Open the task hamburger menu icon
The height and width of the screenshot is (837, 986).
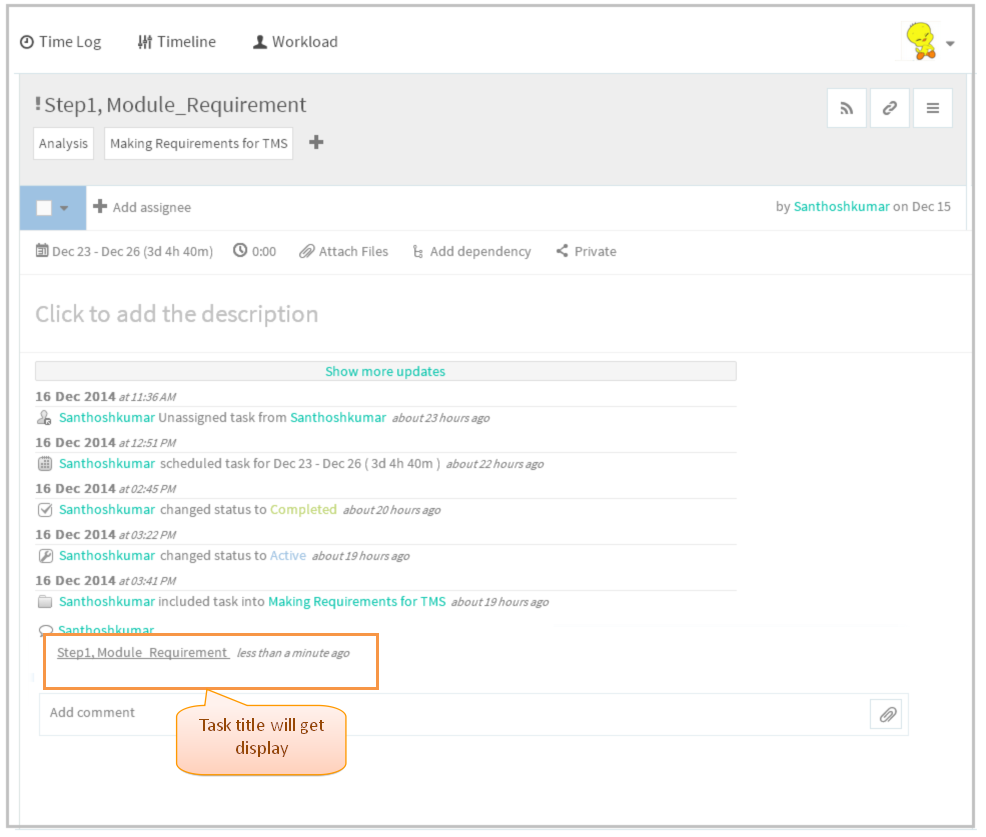pos(933,108)
